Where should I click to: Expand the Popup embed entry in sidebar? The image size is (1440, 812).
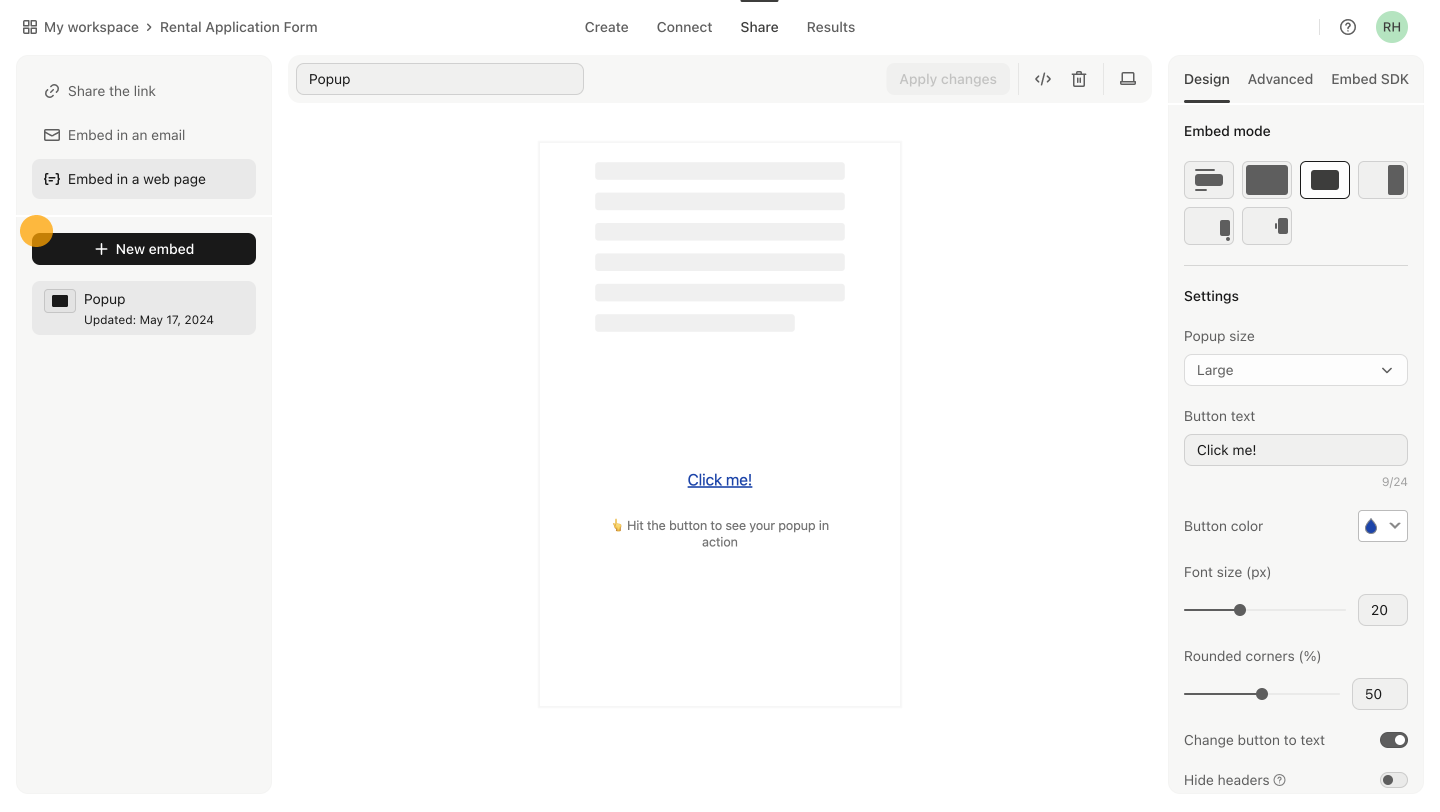143,307
